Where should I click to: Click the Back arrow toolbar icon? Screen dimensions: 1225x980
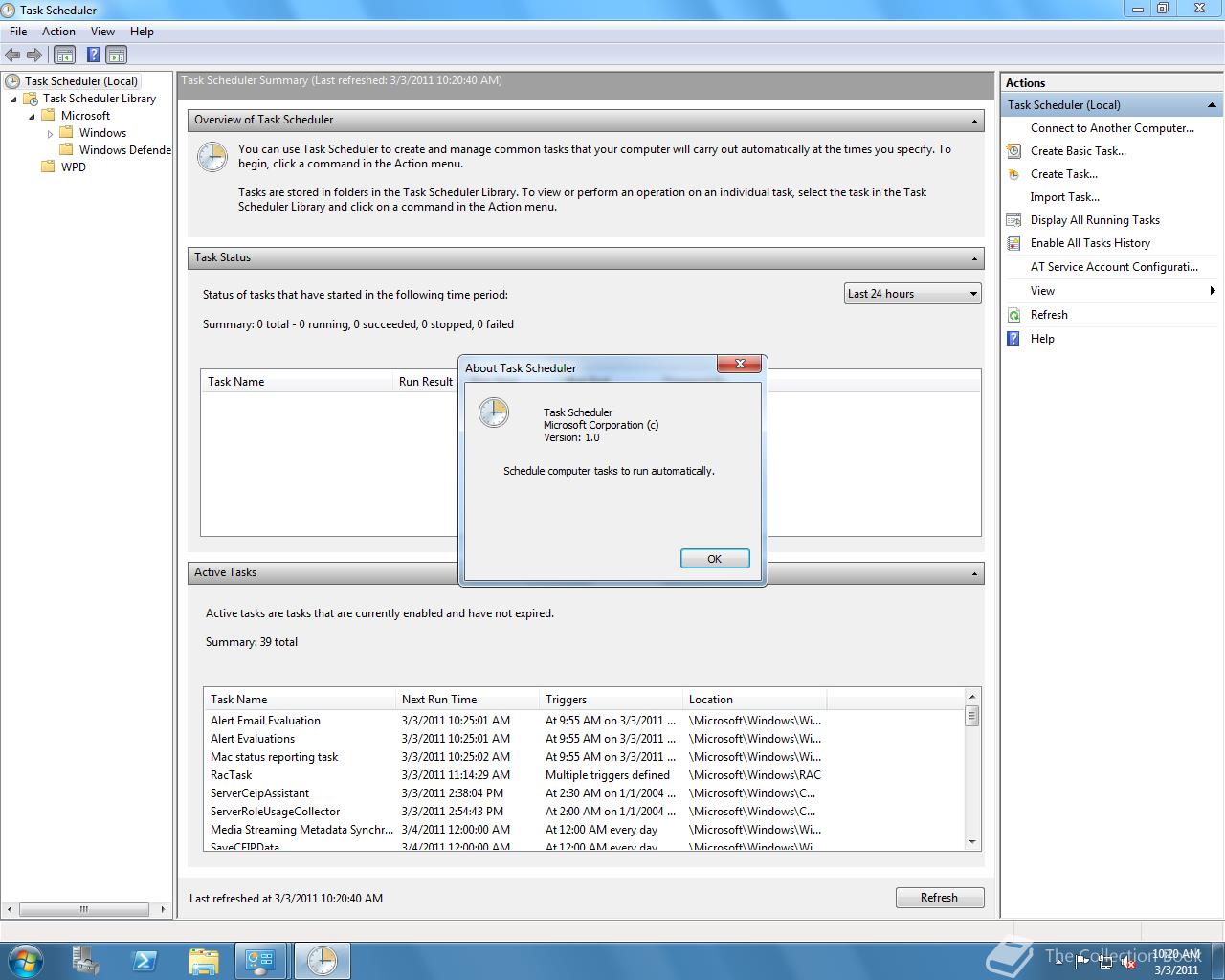click(x=12, y=56)
